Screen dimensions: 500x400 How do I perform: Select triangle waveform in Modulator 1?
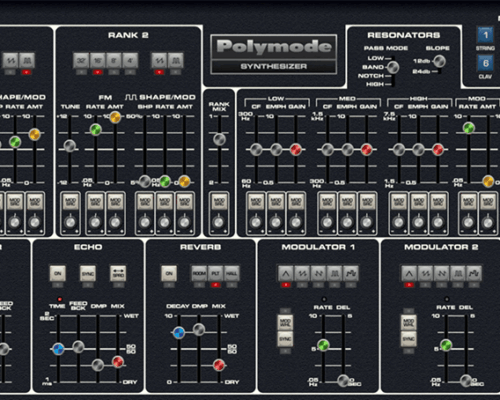tap(286, 274)
